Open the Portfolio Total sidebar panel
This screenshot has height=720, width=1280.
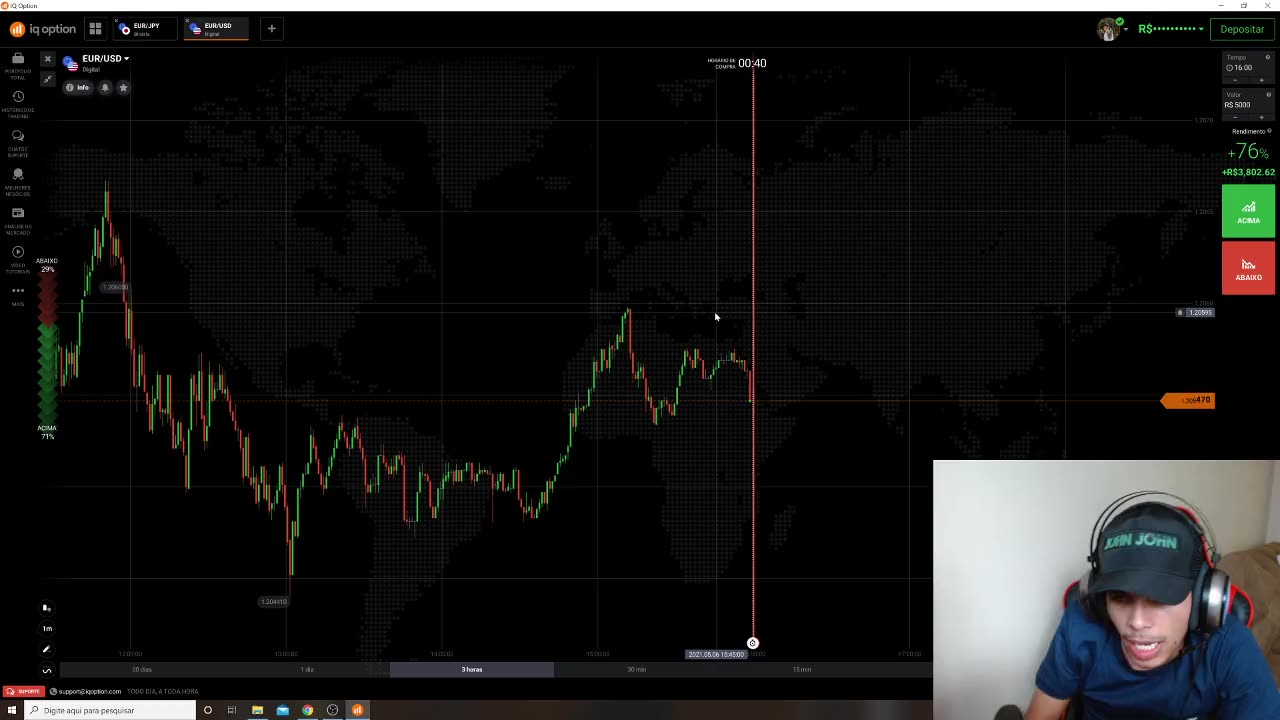pos(18,65)
